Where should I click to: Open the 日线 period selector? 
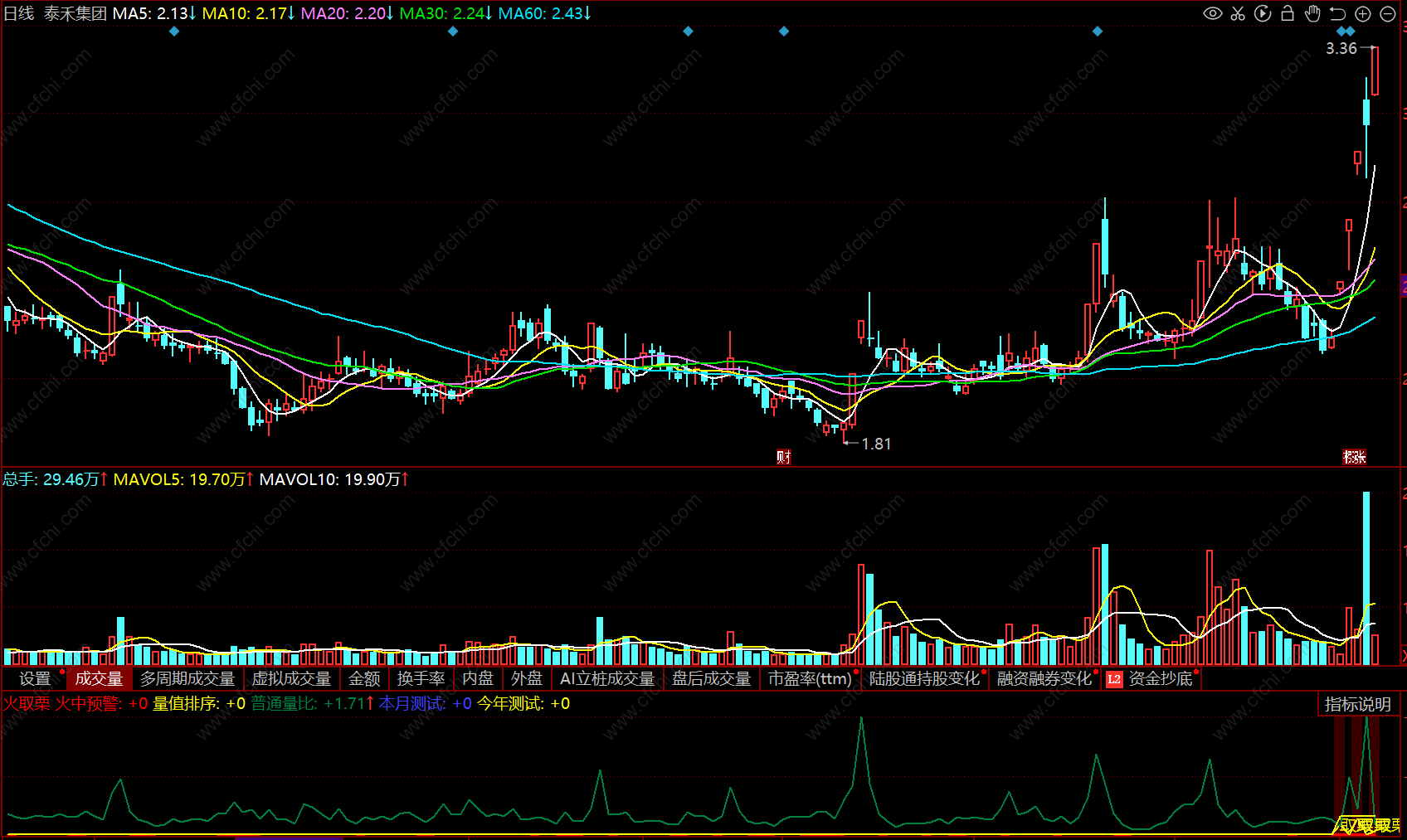(x=19, y=13)
